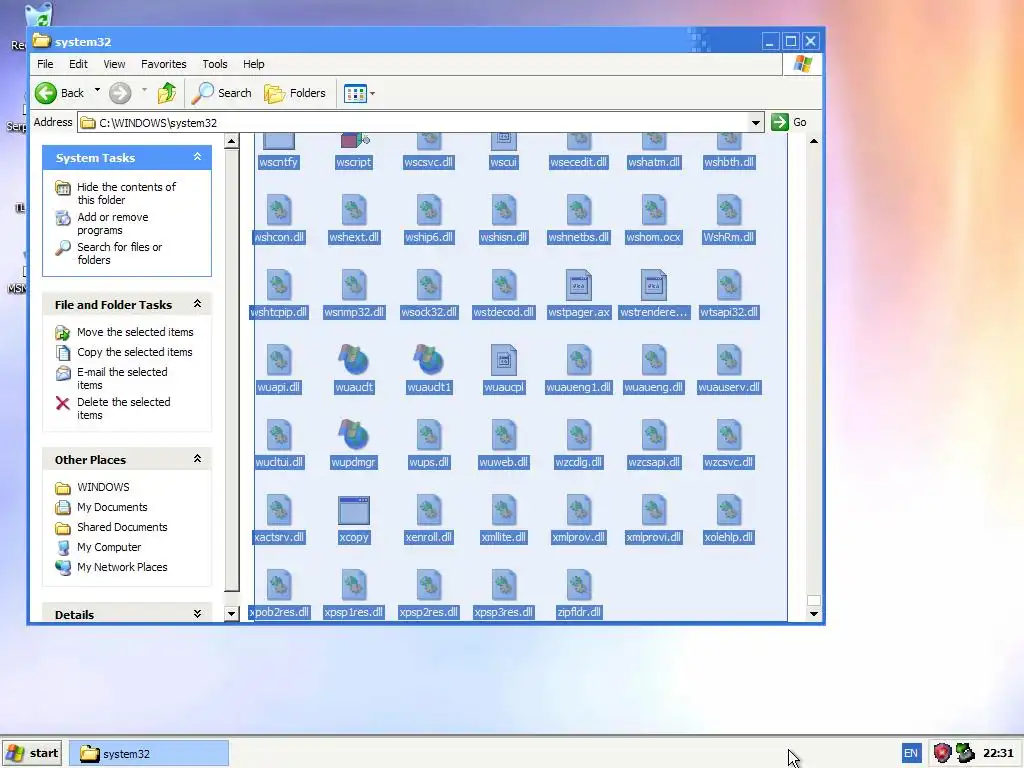Image resolution: width=1024 pixels, height=768 pixels.
Task: Click the Up folder icon
Action: 167,93
